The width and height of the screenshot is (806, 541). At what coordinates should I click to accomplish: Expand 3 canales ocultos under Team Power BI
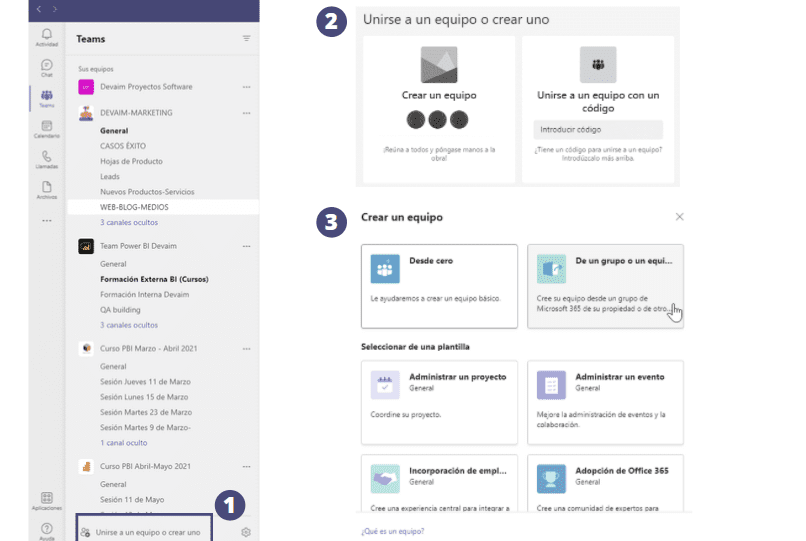point(129,325)
